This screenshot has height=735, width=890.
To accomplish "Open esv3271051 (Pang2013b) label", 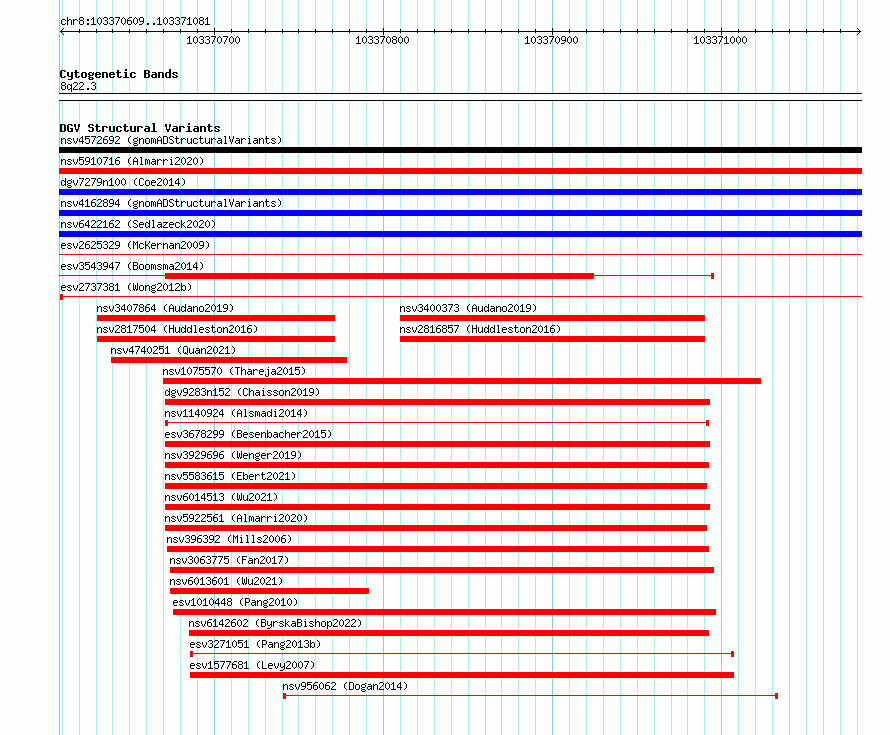I will tap(255, 644).
